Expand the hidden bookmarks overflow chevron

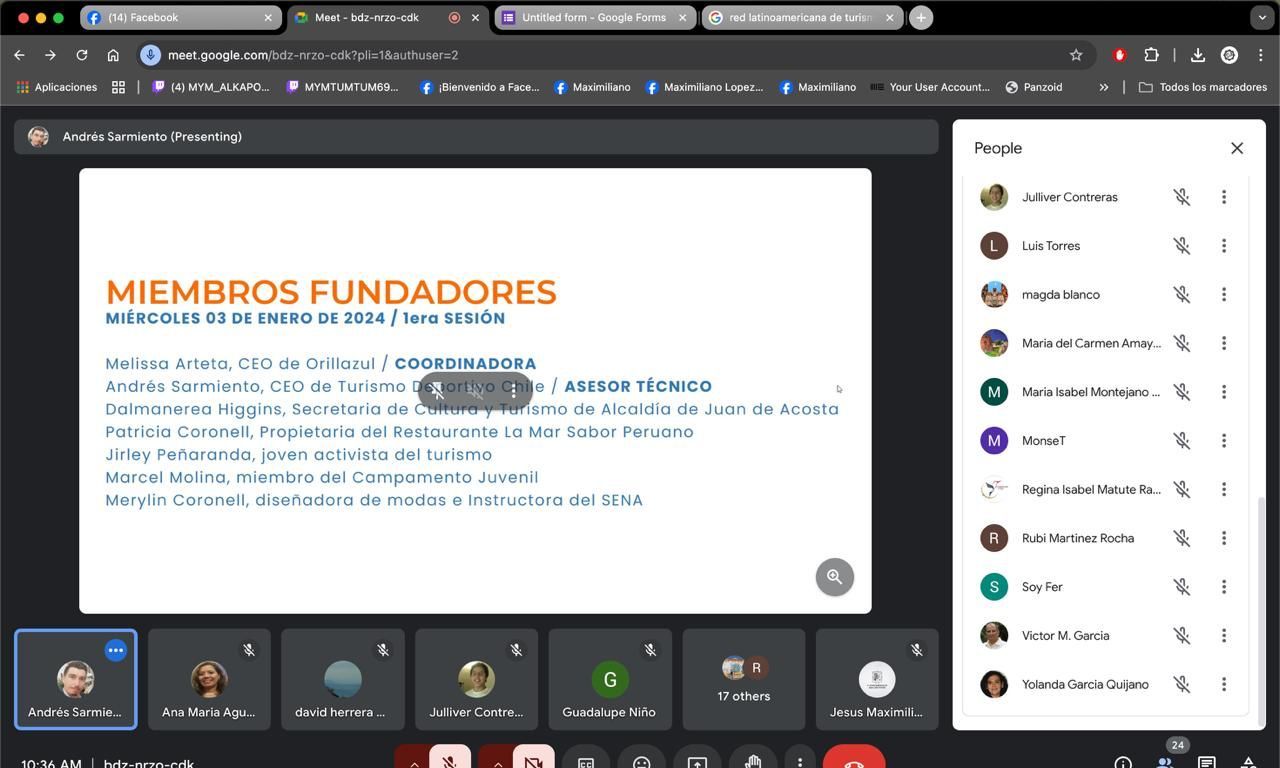point(1104,87)
